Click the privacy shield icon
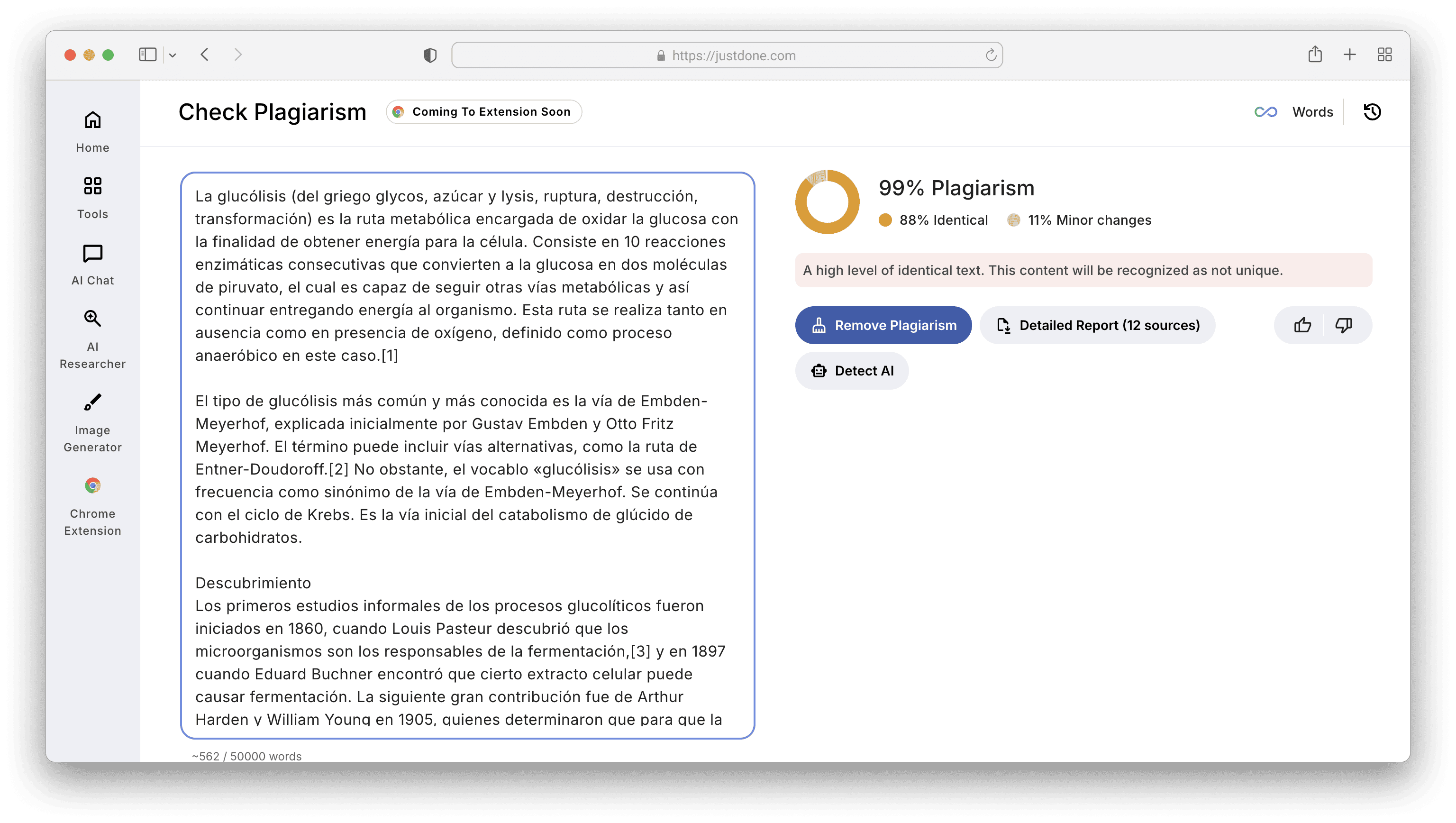The image size is (1456, 823). (430, 55)
